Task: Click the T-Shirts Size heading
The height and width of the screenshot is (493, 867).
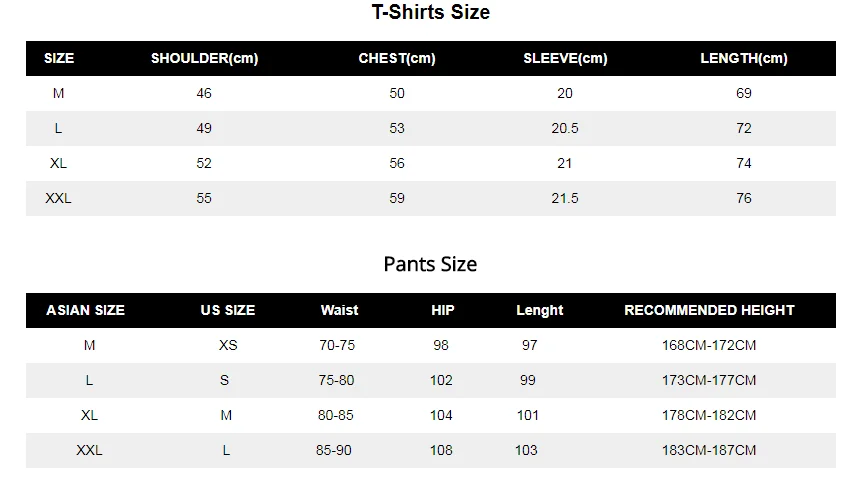Action: (431, 12)
